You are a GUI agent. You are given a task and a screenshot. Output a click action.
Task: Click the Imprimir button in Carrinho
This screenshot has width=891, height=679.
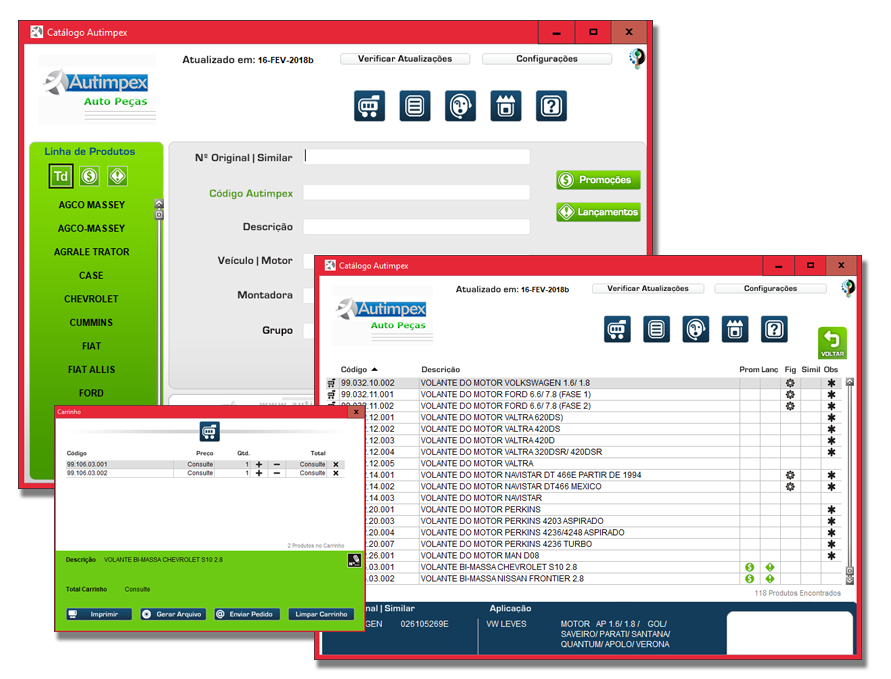(x=99, y=614)
